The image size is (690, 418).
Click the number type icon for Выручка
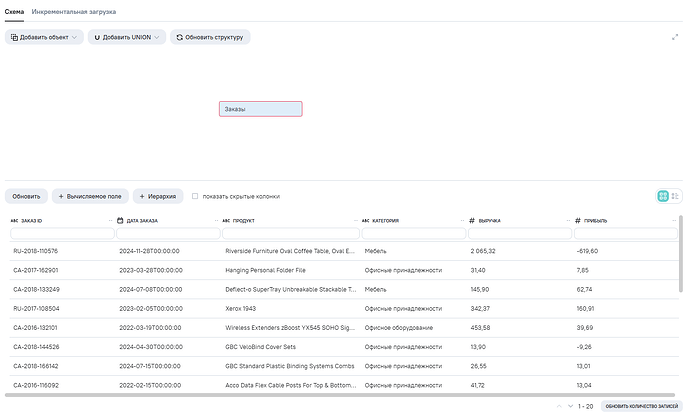tap(471, 220)
